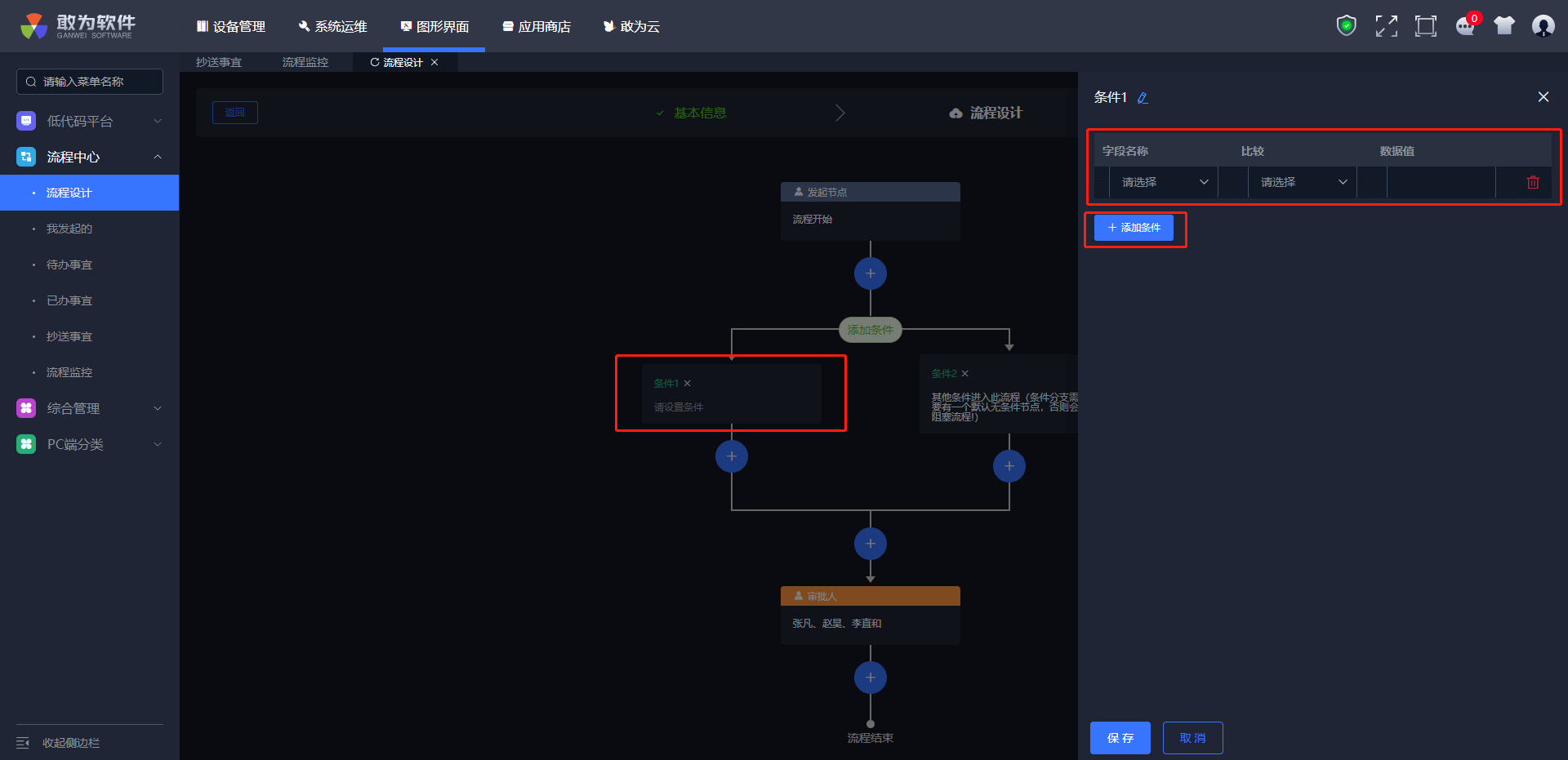Viewport: 1568px width, 760px height.
Task: Toggle fullscreen with the expand arrows icon
Action: (1386, 26)
